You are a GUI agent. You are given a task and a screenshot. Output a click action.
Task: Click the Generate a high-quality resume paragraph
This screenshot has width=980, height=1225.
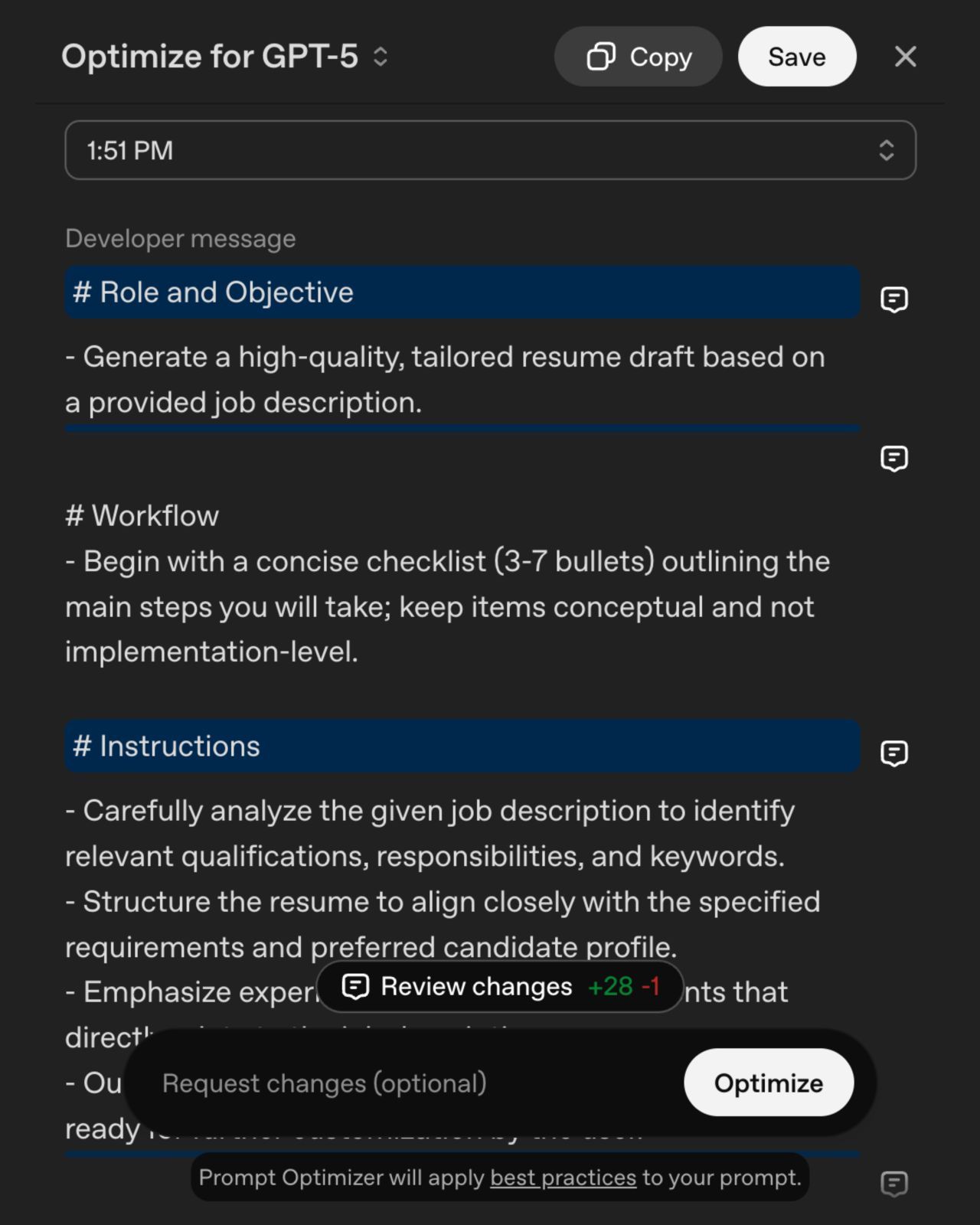coord(446,380)
